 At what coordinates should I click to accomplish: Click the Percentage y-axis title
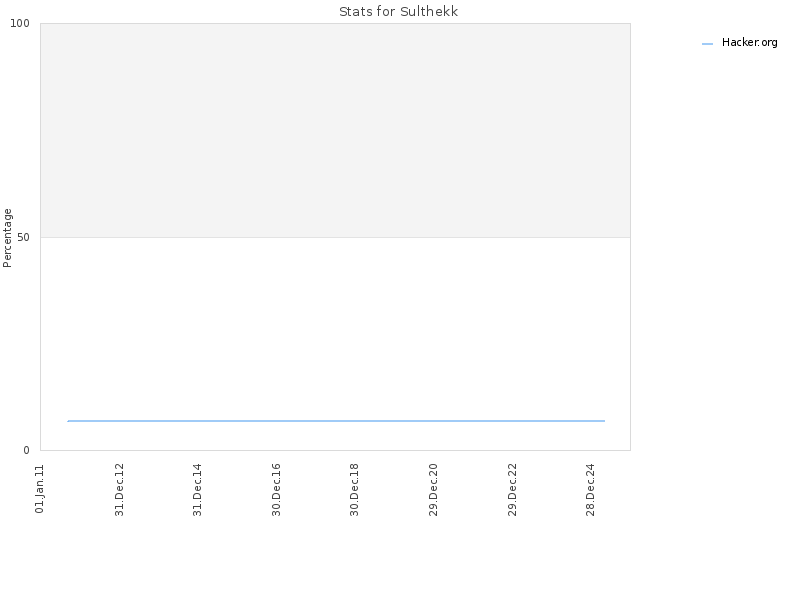click(7, 238)
